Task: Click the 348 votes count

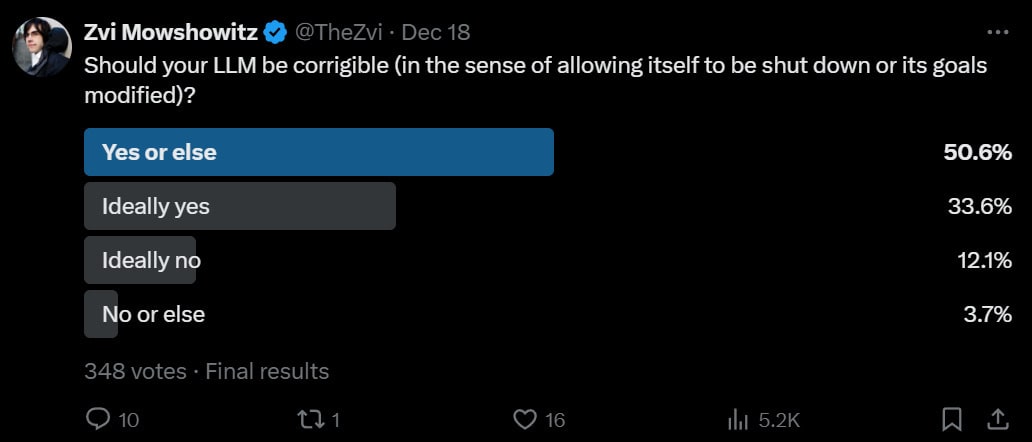Action: (135, 371)
